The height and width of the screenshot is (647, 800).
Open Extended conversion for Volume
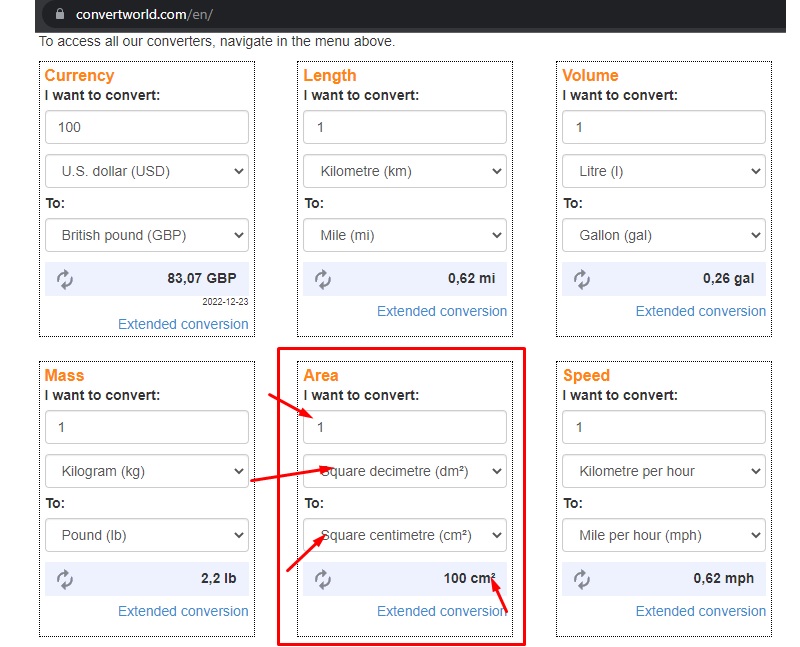701,311
